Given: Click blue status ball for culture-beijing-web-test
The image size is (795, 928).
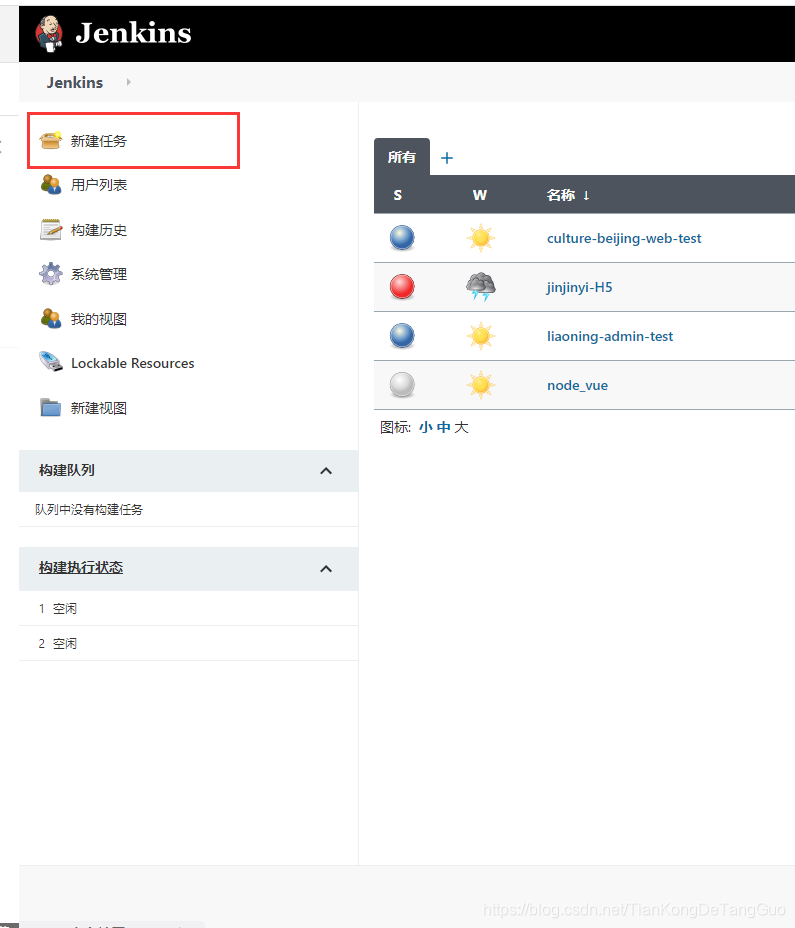Looking at the screenshot, I should pos(402,238).
